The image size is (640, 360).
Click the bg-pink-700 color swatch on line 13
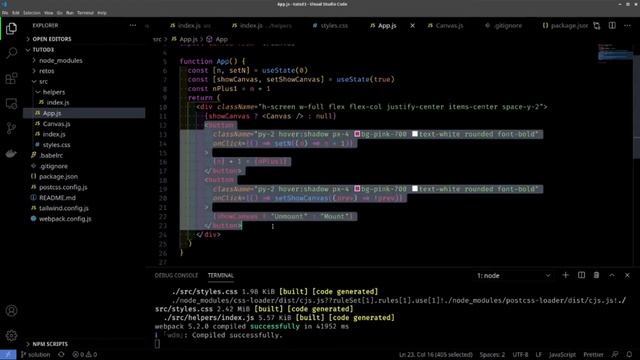(x=357, y=134)
